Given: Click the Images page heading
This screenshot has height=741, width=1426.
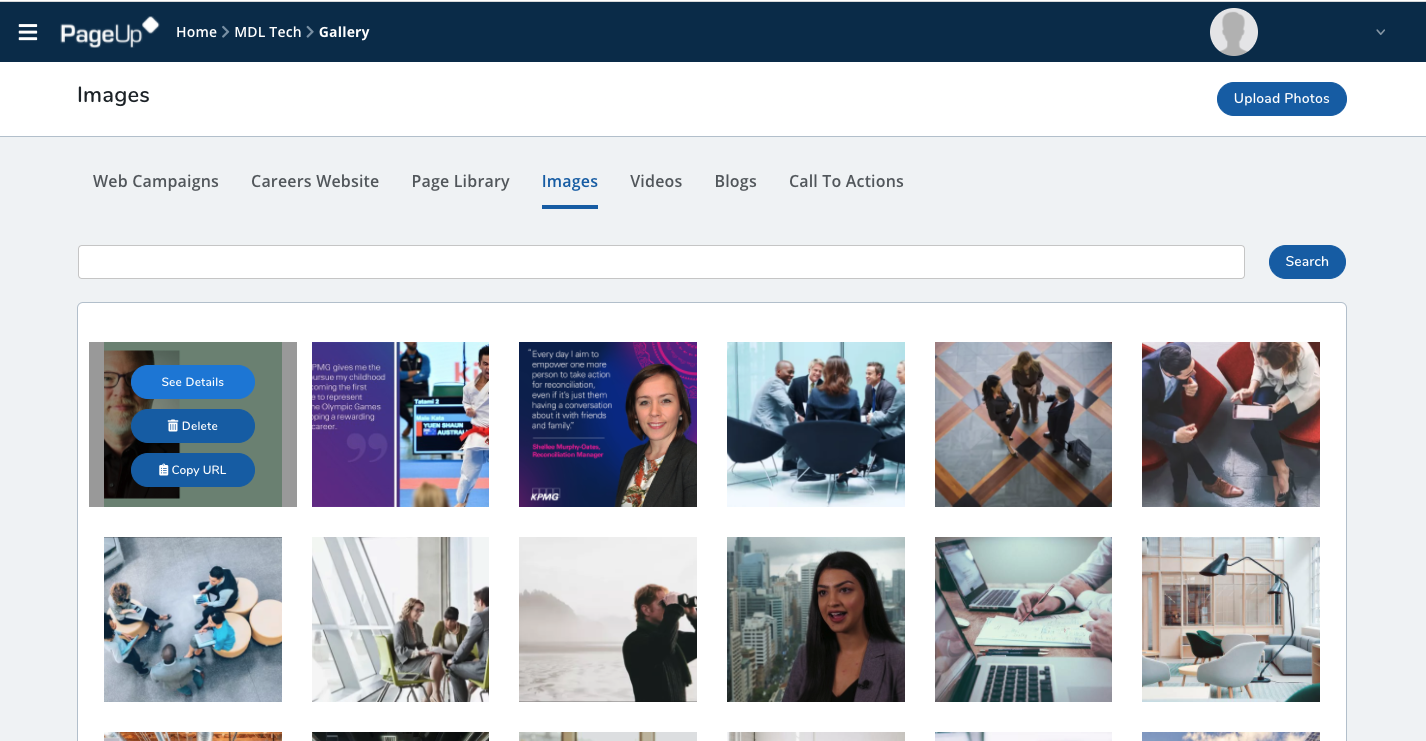Looking at the screenshot, I should (113, 95).
